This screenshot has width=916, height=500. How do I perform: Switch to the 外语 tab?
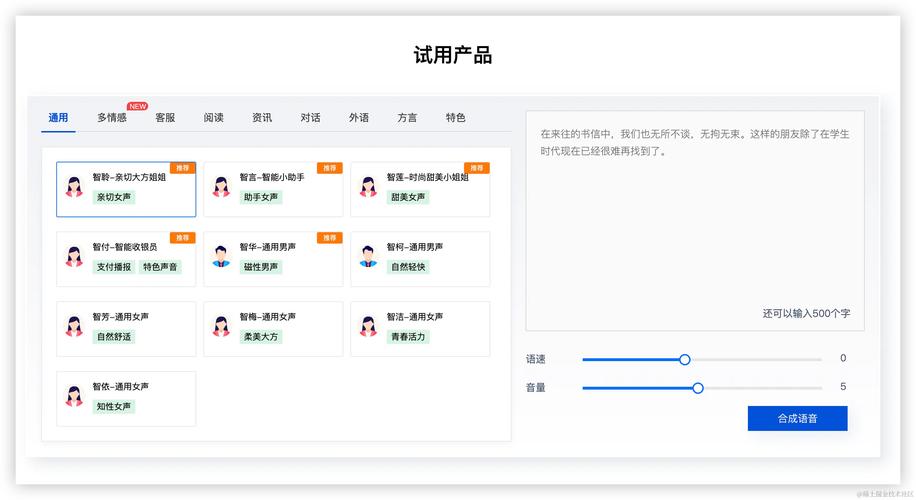tap(359, 118)
